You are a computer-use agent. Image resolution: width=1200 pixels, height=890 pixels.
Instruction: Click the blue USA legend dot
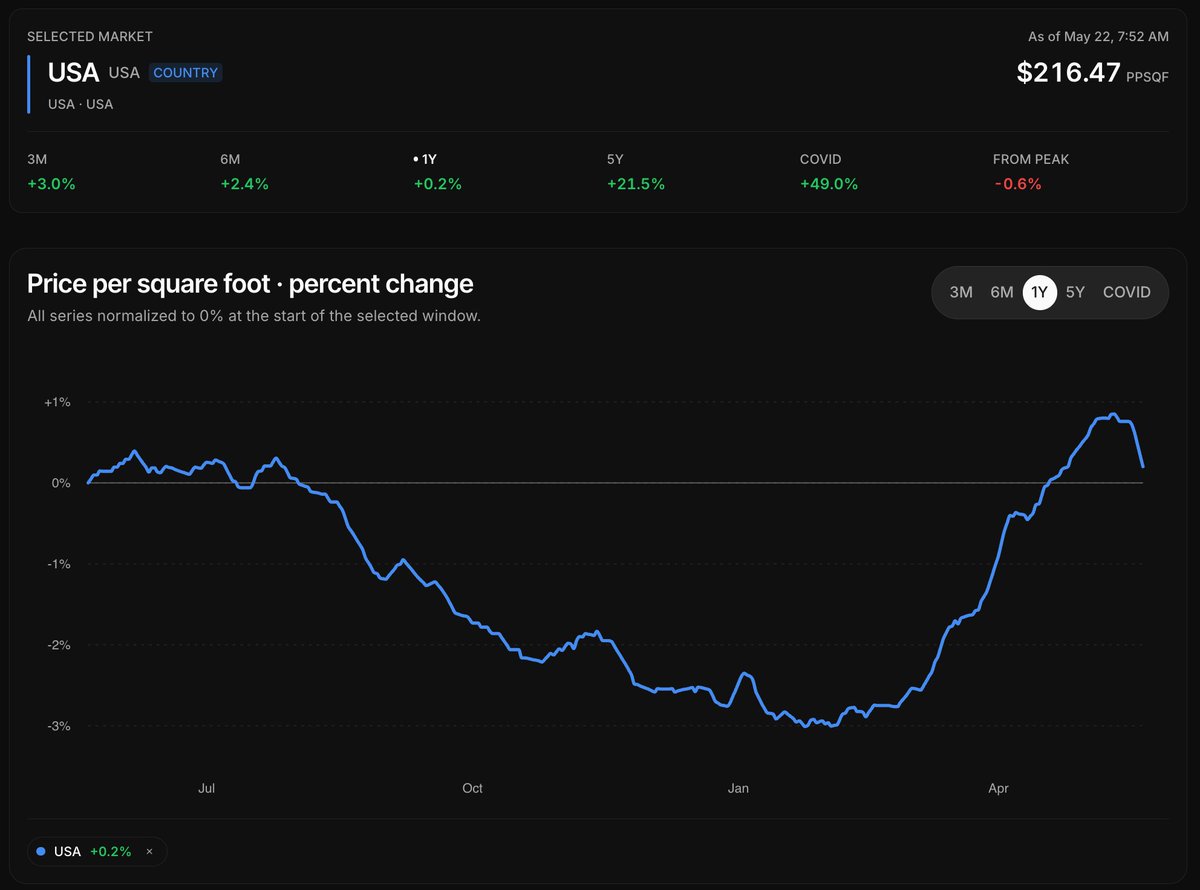tap(40, 852)
